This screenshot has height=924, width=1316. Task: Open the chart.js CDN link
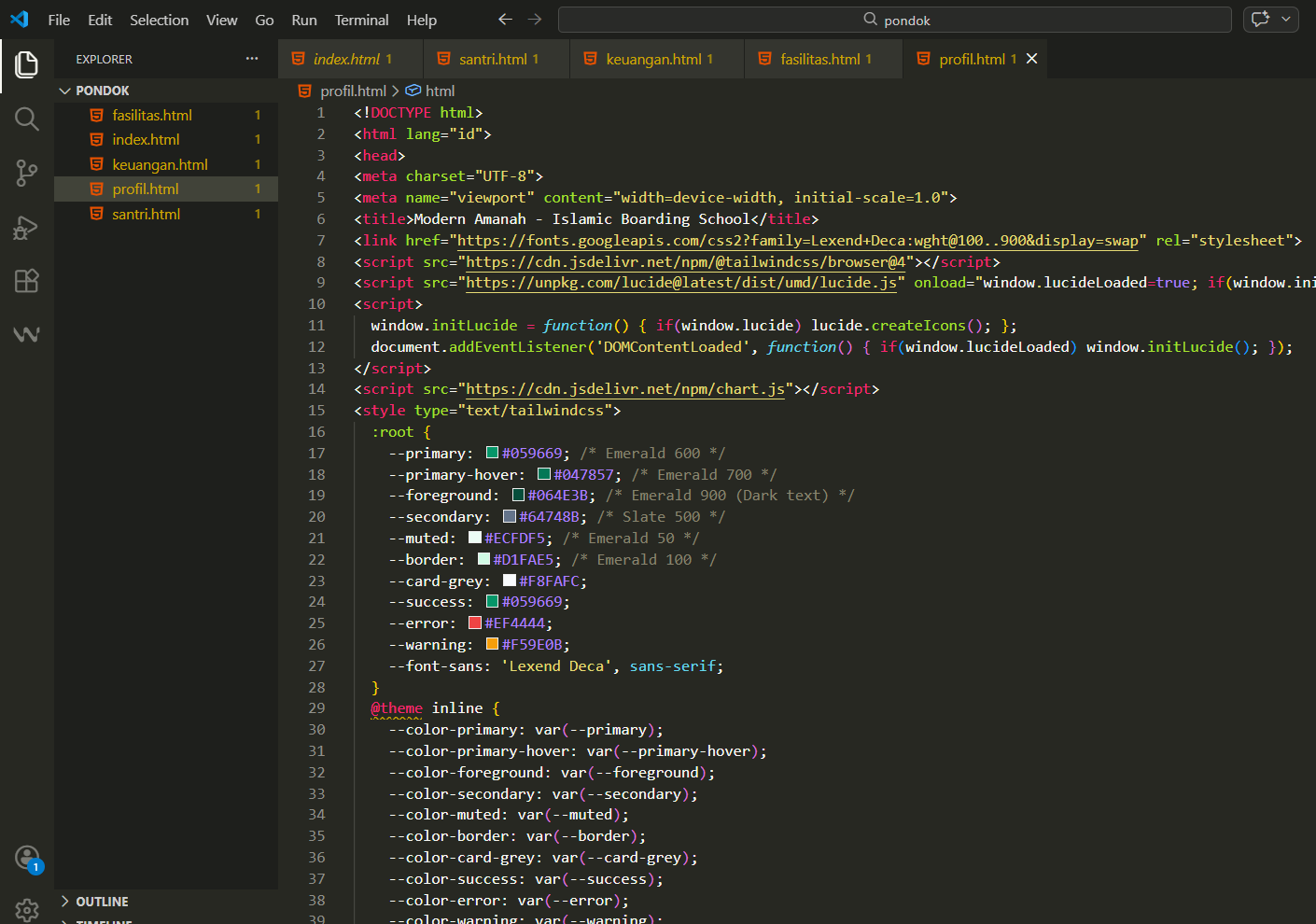tap(625, 389)
